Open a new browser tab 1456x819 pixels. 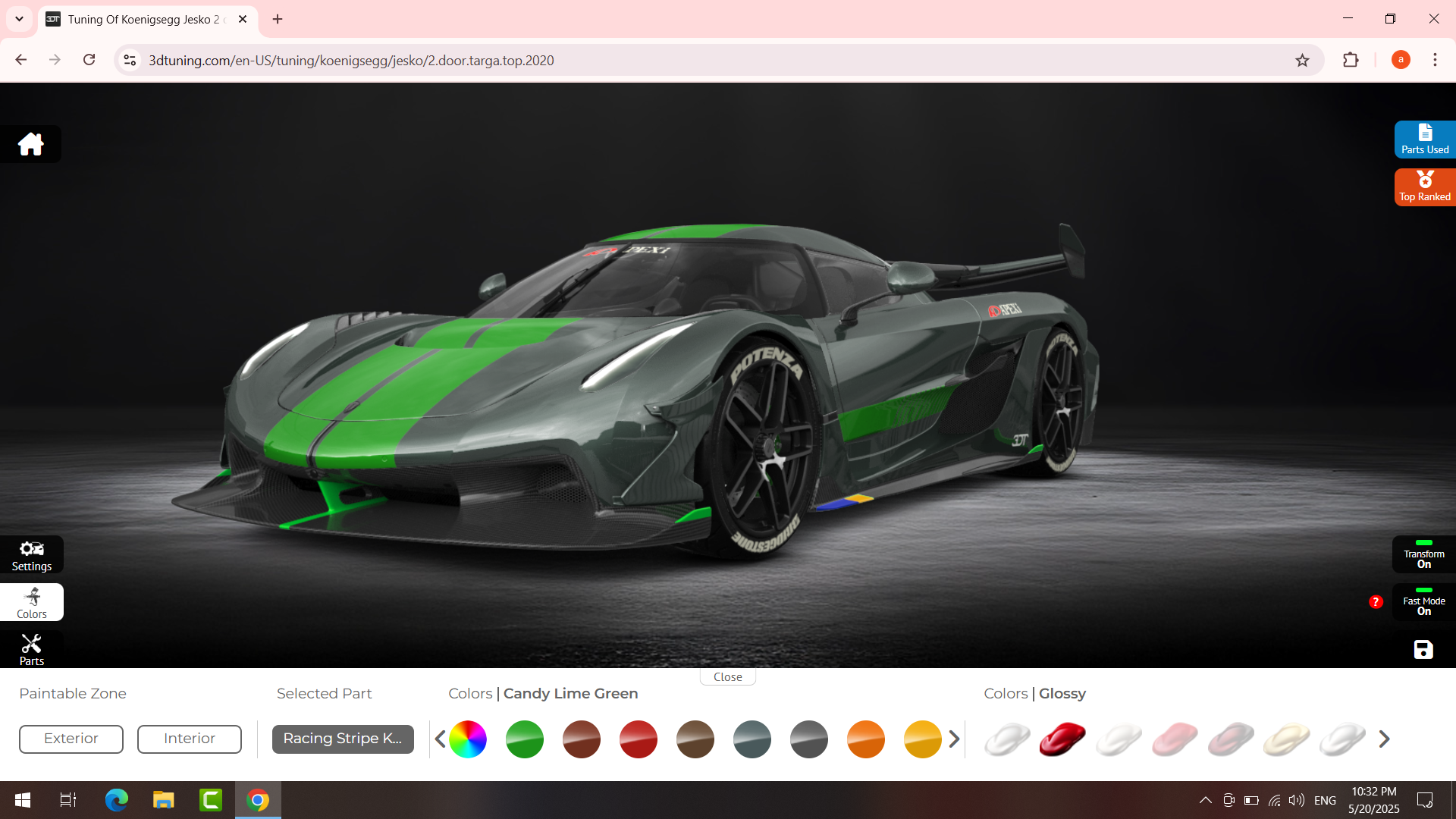tap(278, 19)
